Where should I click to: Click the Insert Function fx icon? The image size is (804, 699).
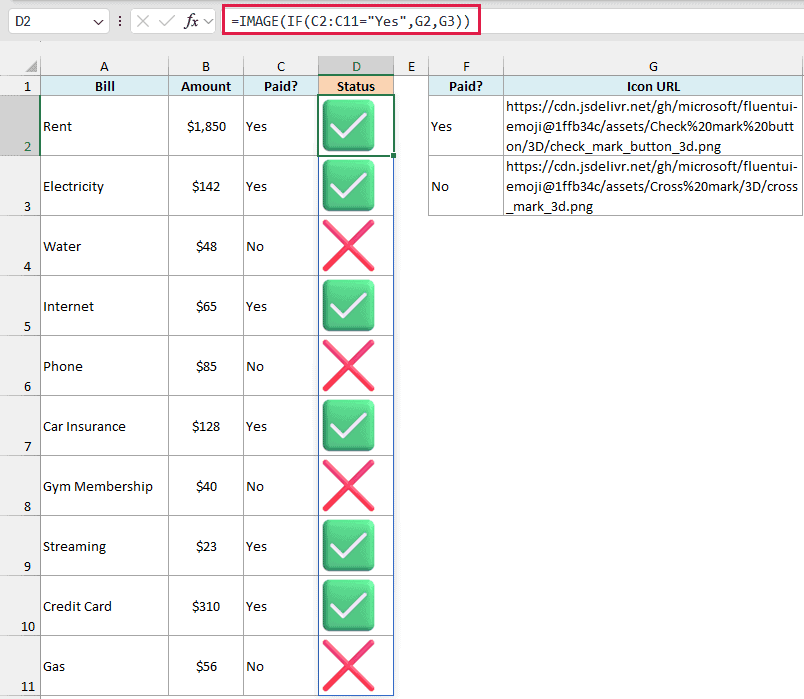(x=191, y=21)
